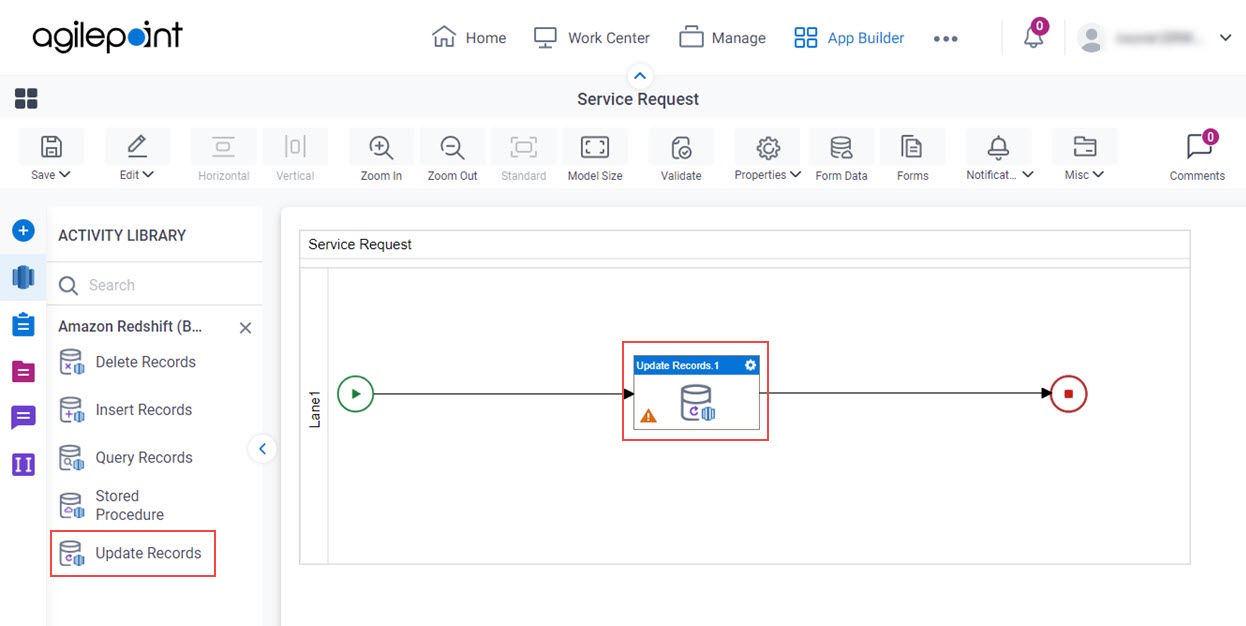Open the Edit pencil tool
The image size is (1246, 626).
(x=137, y=147)
